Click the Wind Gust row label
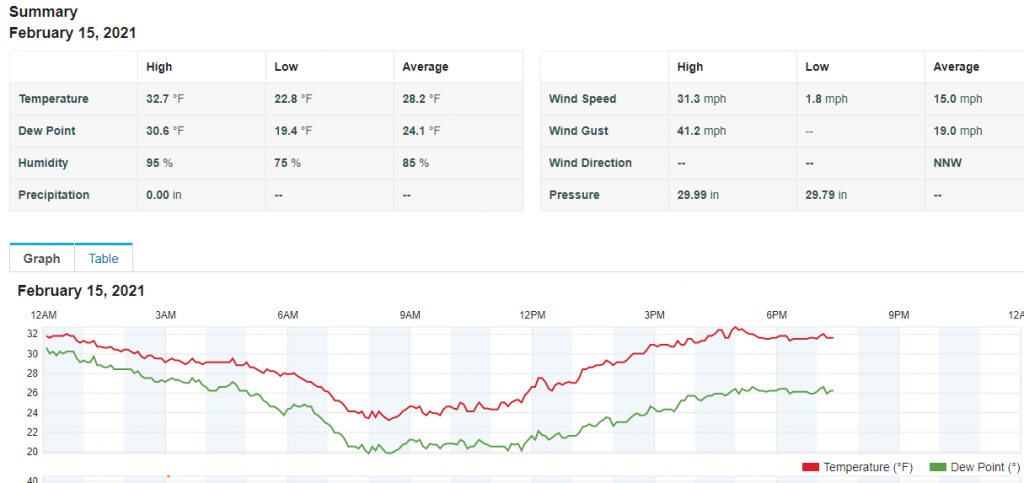1024x483 pixels. (579, 131)
